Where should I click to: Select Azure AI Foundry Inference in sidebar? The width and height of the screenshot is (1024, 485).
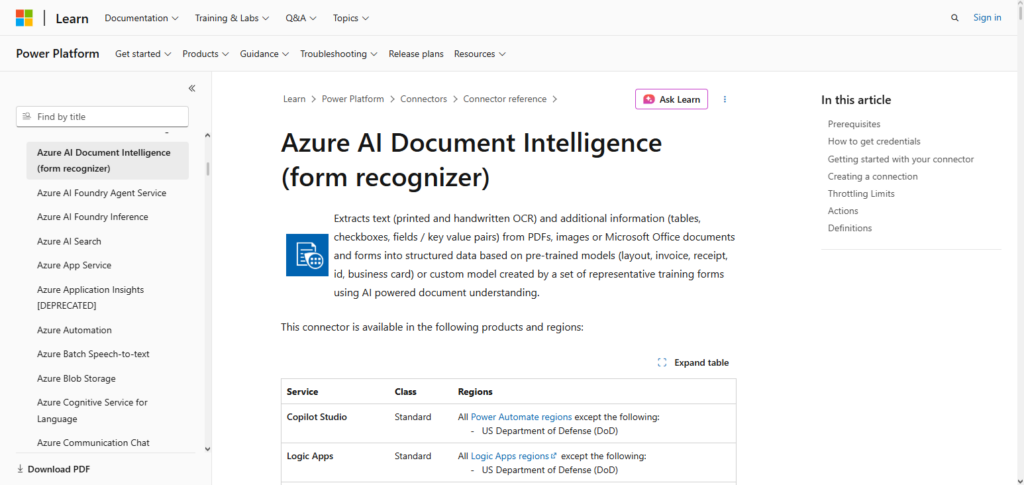point(93,217)
